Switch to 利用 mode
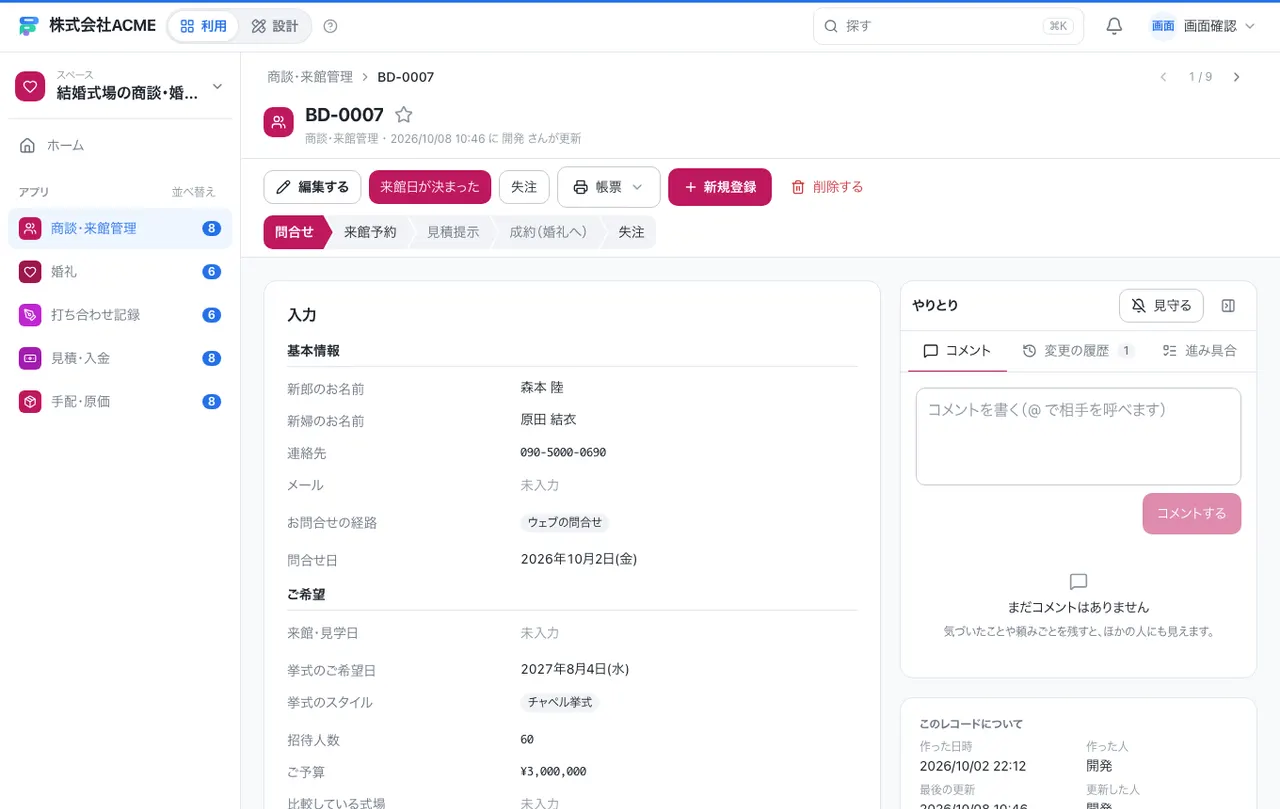The image size is (1280, 809). pos(204,26)
